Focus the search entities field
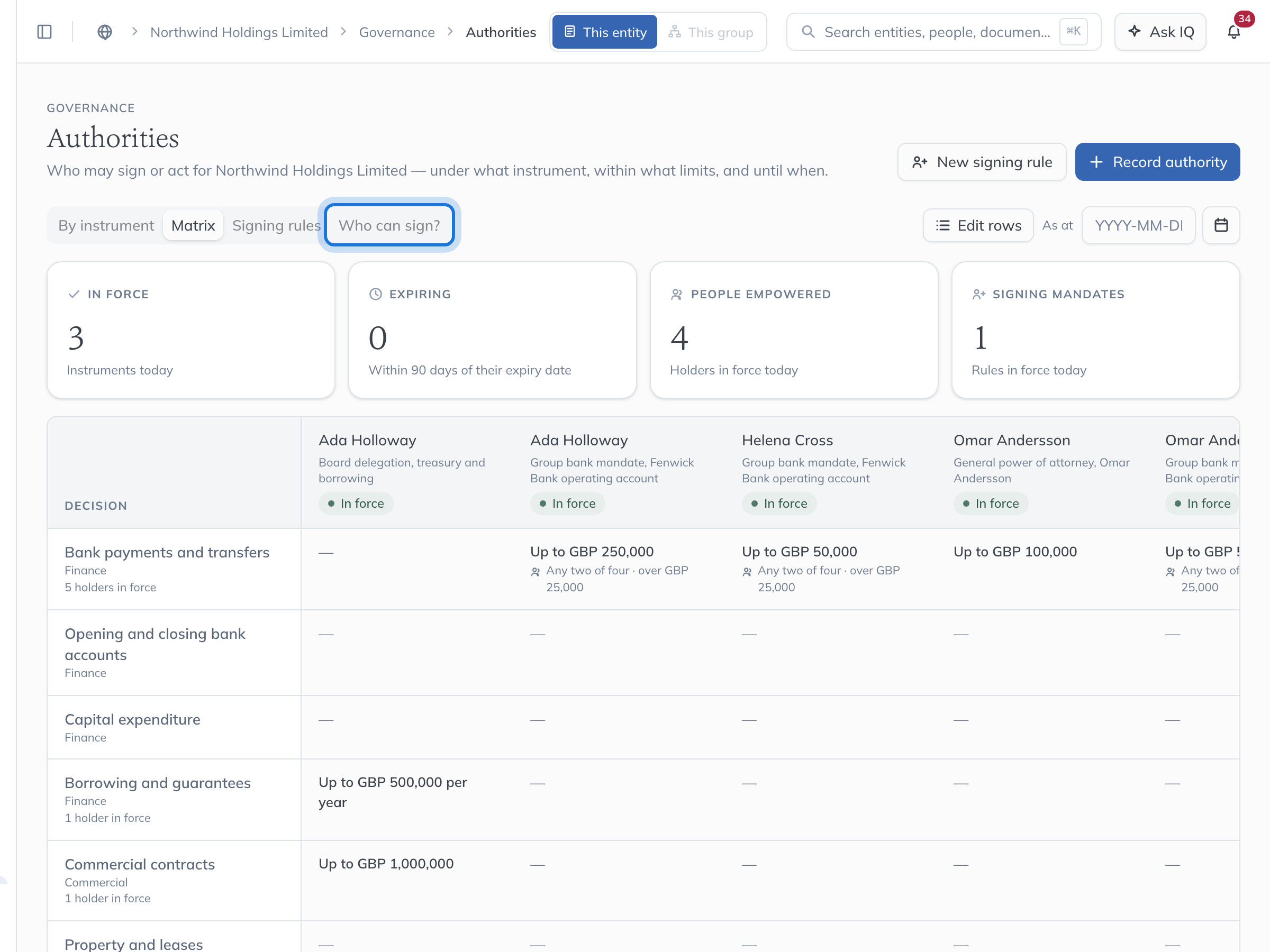Viewport: 1270px width, 952px height. click(x=944, y=32)
